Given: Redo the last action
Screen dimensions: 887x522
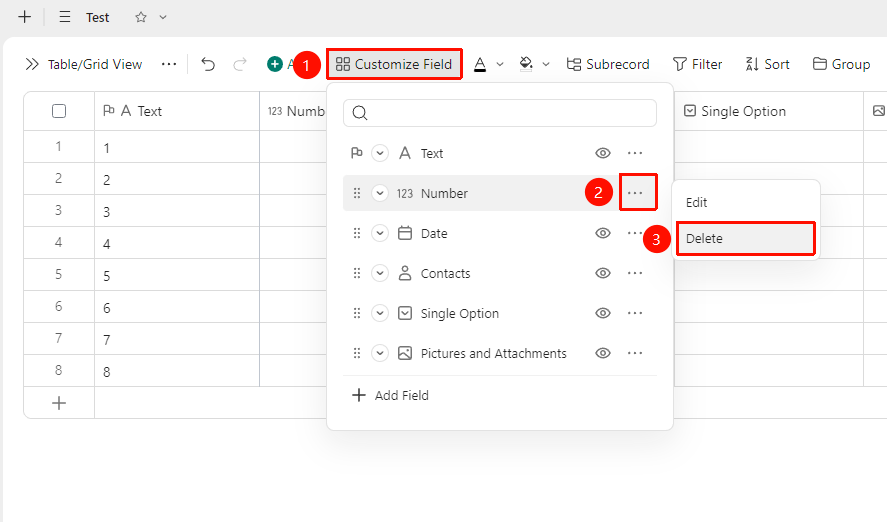Looking at the screenshot, I should pos(240,64).
